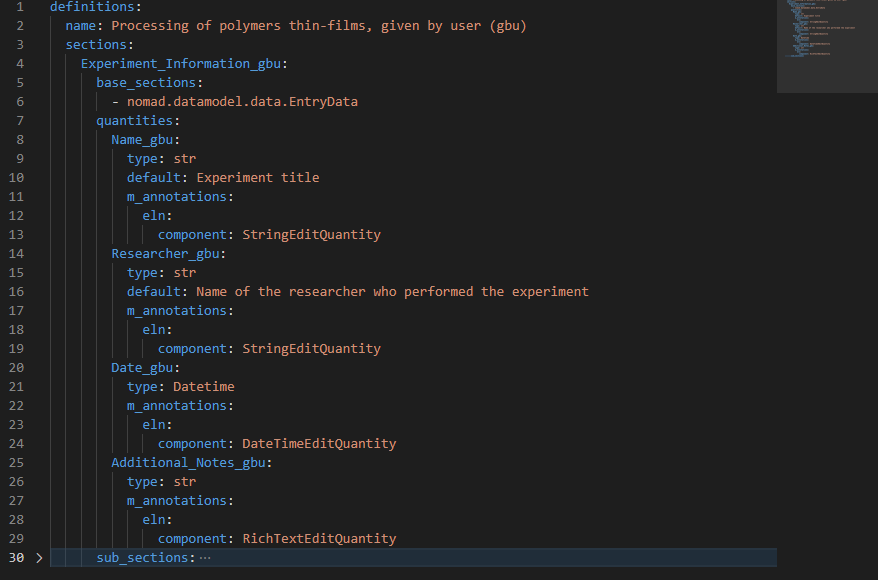Click 'Name of the researcher who performed' text
This screenshot has width=878, height=580.
click(x=334, y=292)
